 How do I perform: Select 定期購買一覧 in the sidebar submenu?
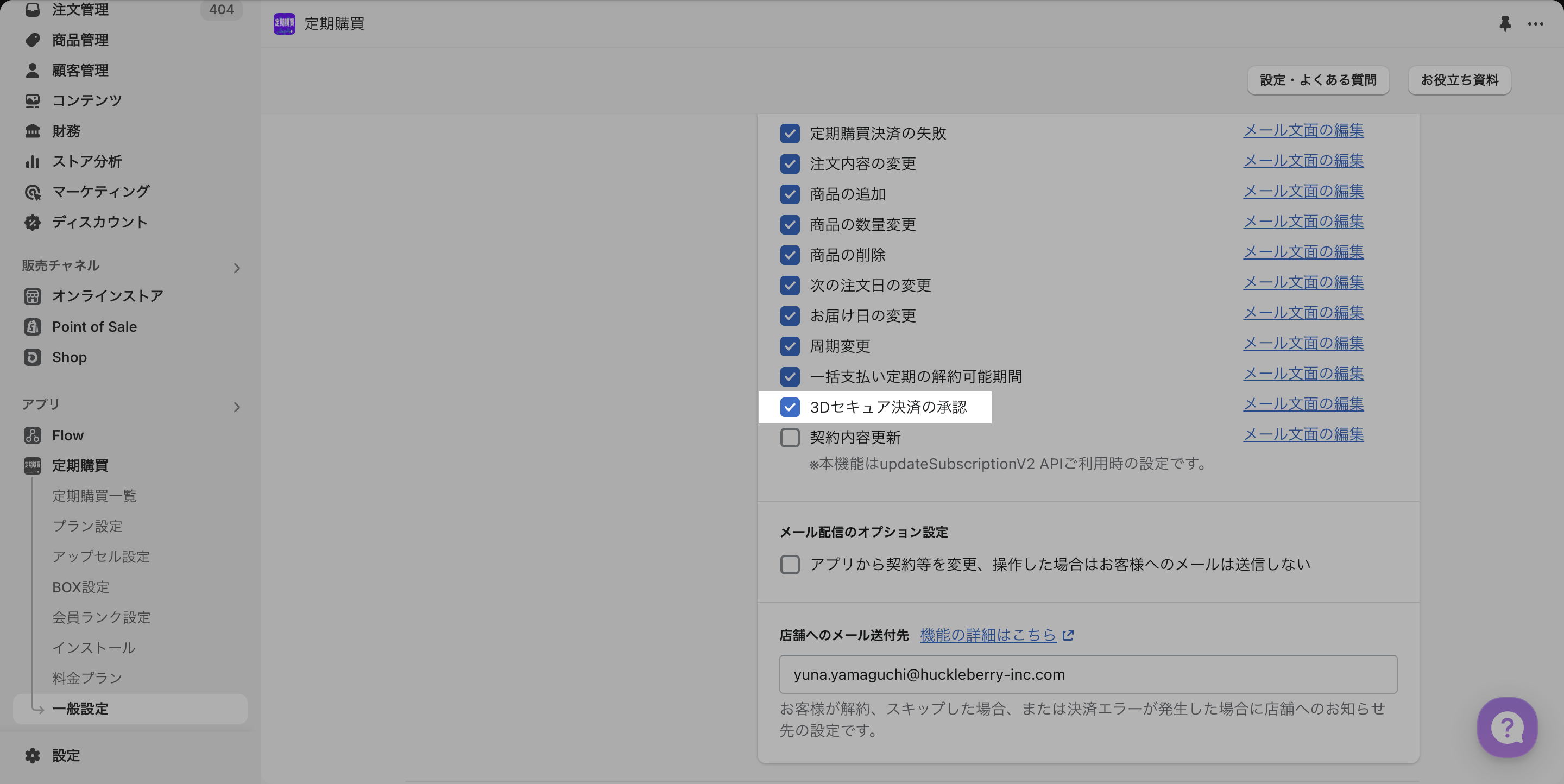(94, 496)
